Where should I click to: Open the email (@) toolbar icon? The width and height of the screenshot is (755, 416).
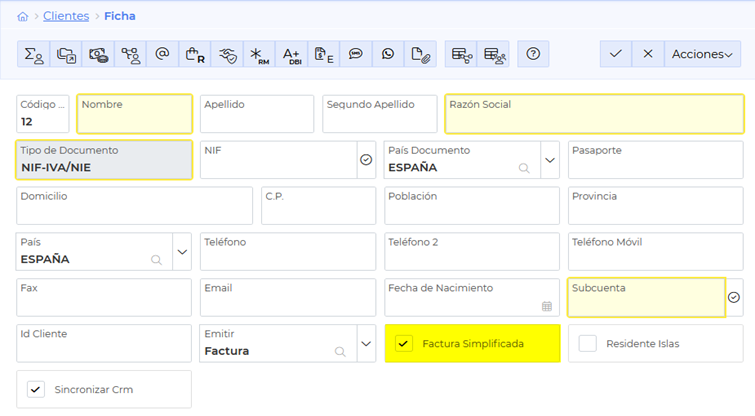(162, 54)
